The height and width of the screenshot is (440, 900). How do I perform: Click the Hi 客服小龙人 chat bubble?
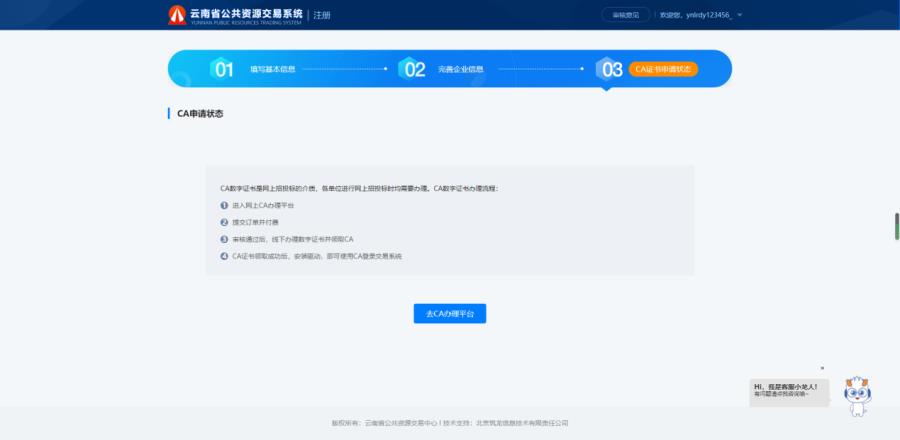coord(789,392)
